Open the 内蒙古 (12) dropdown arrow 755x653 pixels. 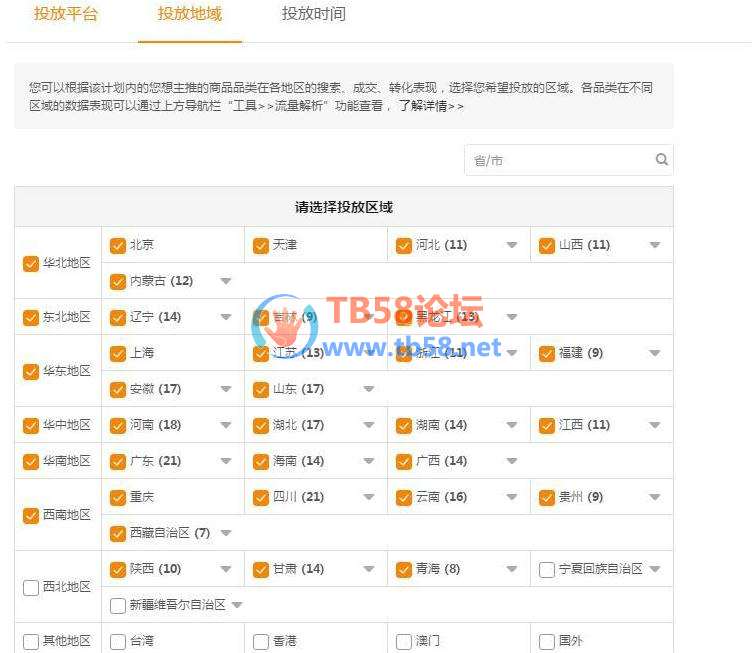pyautogui.click(x=226, y=282)
